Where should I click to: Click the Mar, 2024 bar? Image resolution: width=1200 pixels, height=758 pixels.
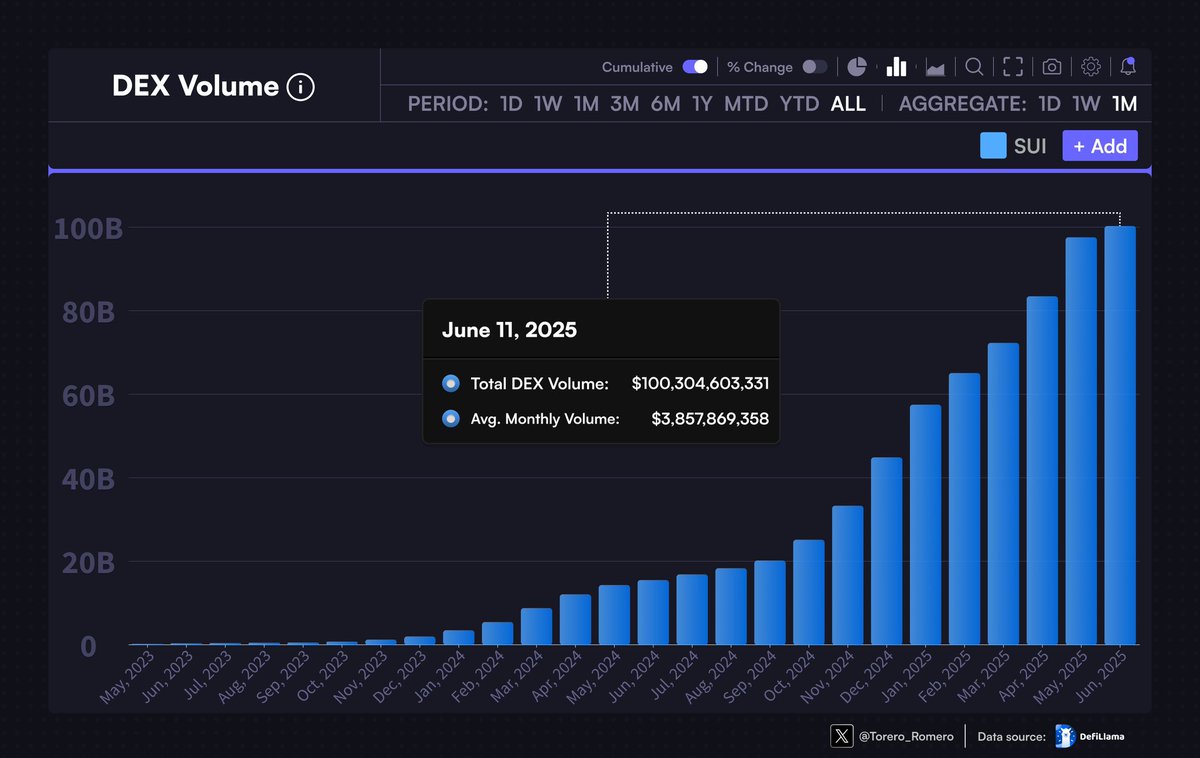pyautogui.click(x=537, y=626)
